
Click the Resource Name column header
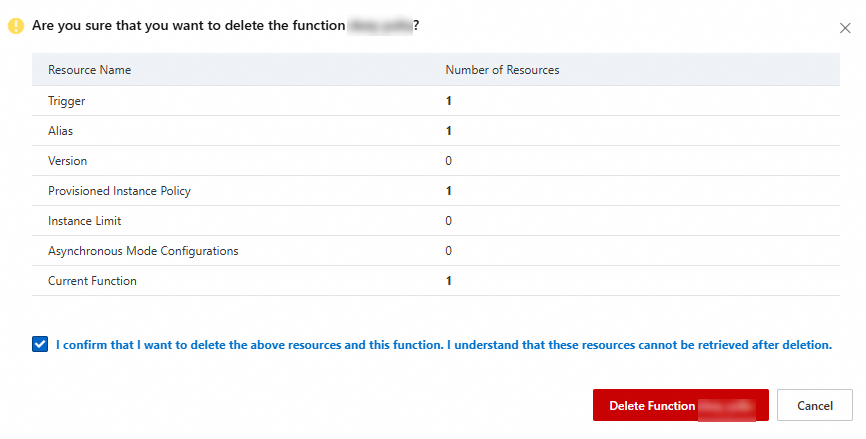coord(89,70)
